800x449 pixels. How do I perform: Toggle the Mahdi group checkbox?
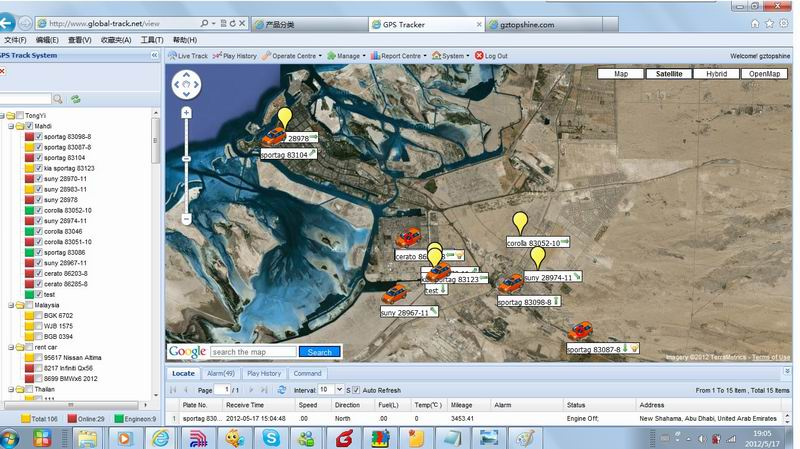coord(29,126)
